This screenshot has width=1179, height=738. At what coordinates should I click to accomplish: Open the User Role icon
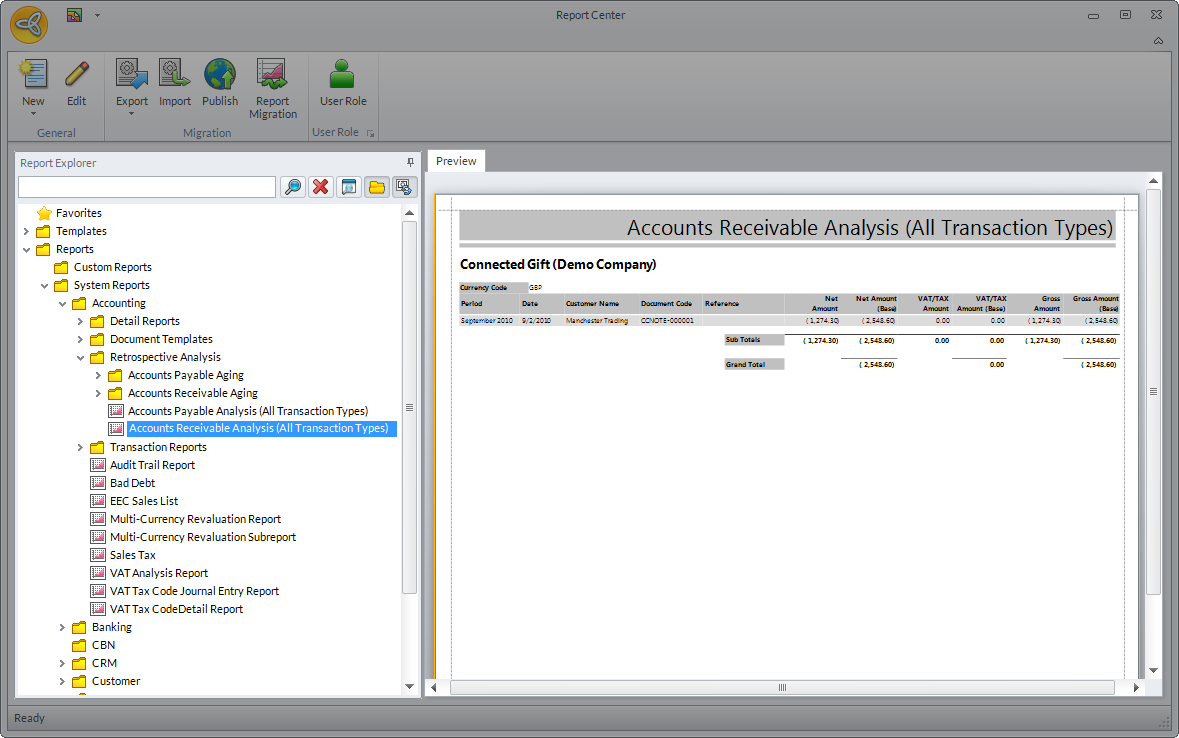tap(343, 76)
